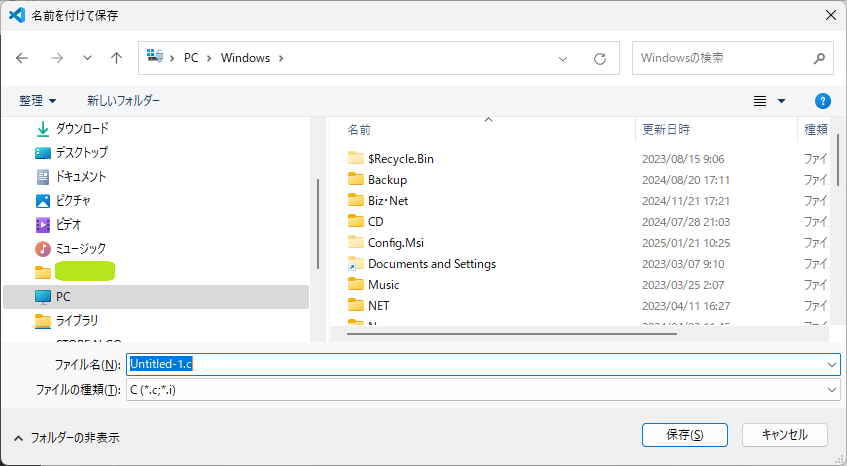Screen dimensions: 847x466
Task: Select the Music folder
Action: click(384, 285)
